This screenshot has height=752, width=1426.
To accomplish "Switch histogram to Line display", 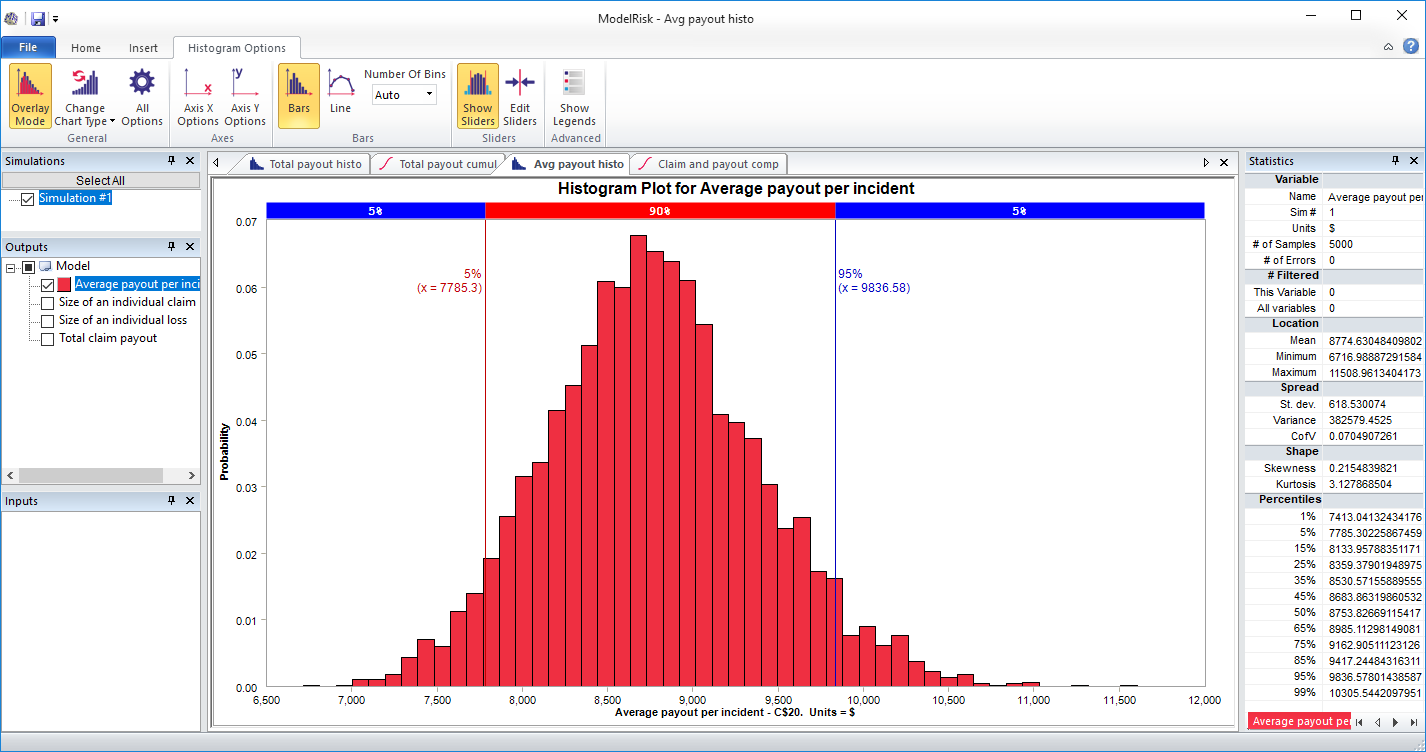I will point(340,96).
